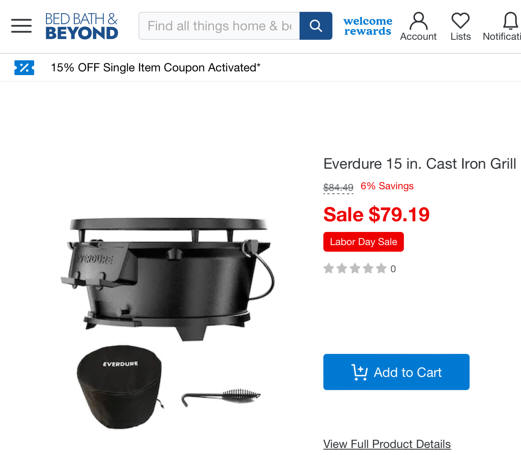Click the five-star rating row

360,268
